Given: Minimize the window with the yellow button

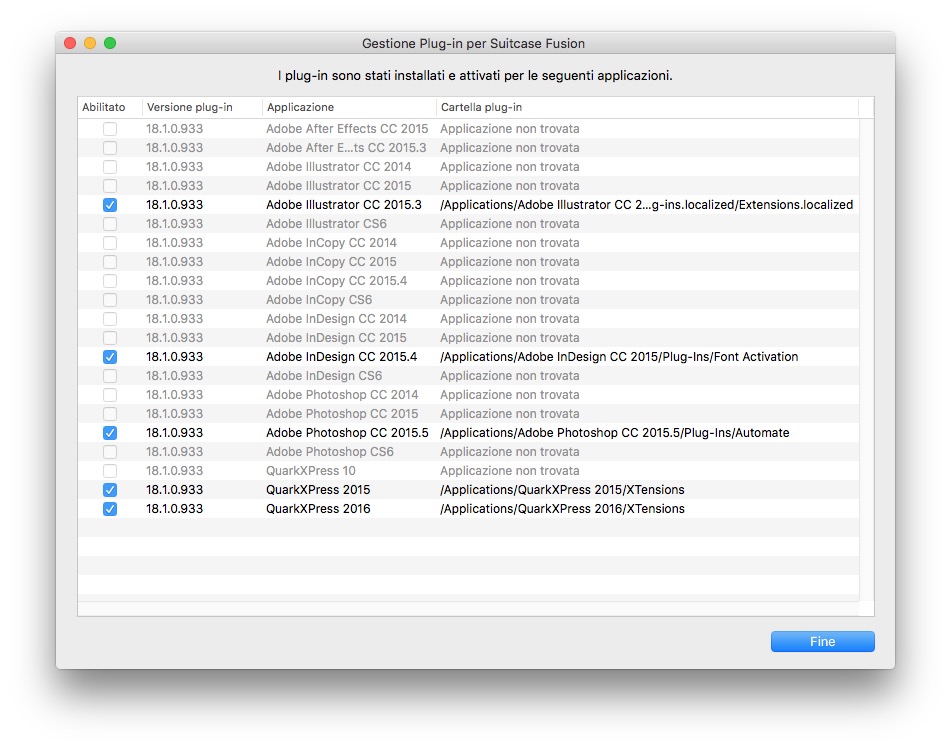Looking at the screenshot, I should tap(90, 43).
